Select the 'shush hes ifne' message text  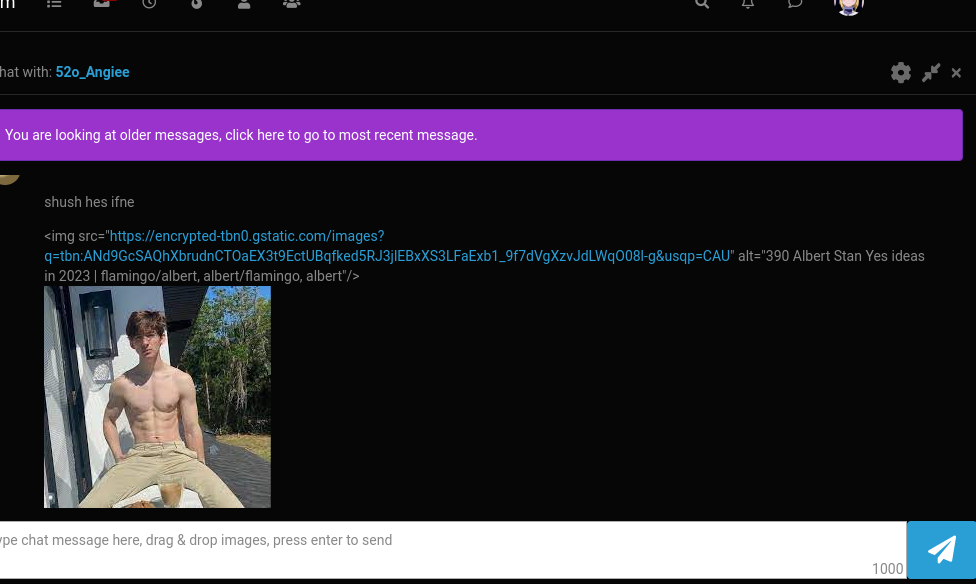tap(89, 202)
